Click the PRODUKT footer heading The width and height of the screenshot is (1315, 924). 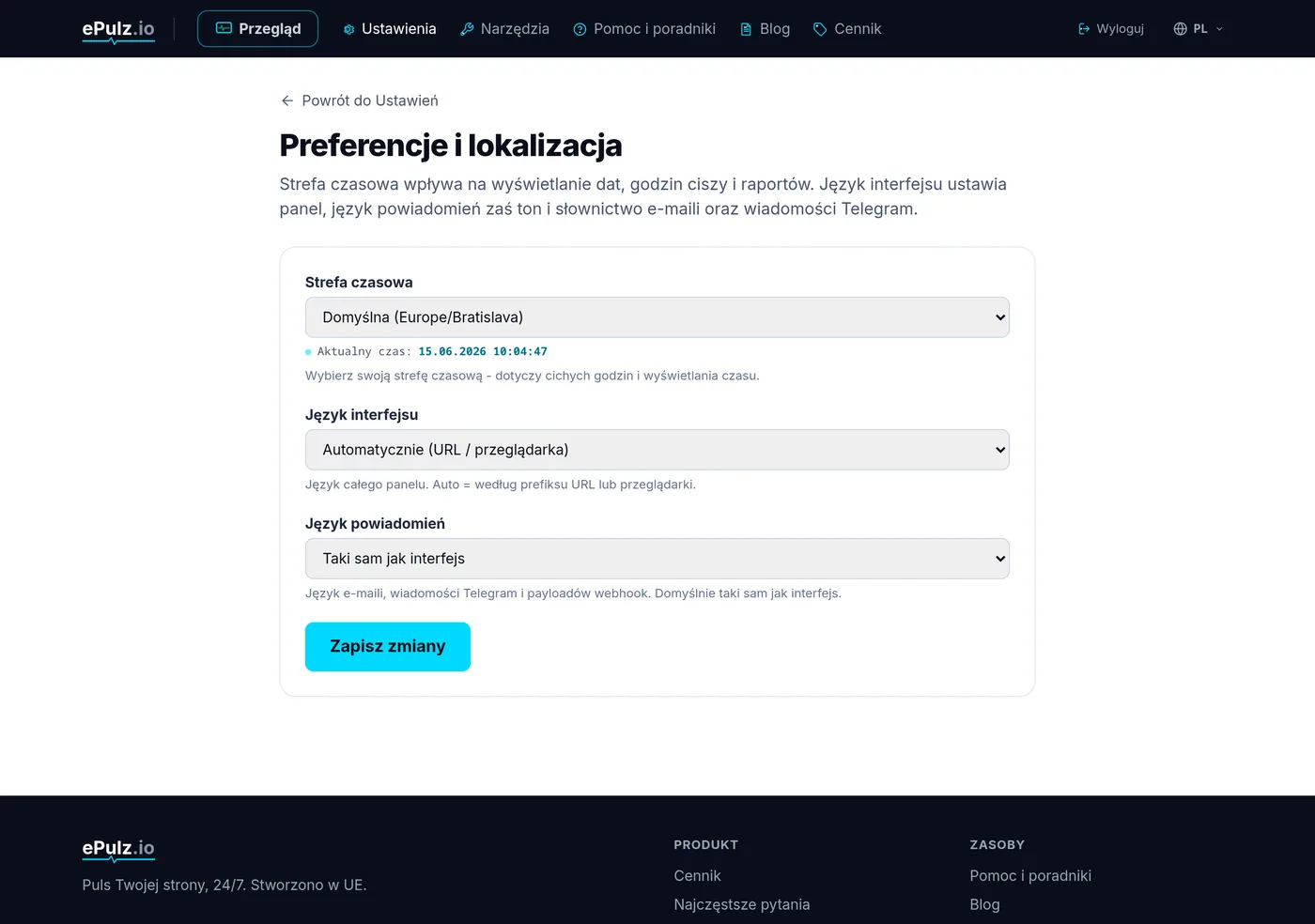point(706,845)
